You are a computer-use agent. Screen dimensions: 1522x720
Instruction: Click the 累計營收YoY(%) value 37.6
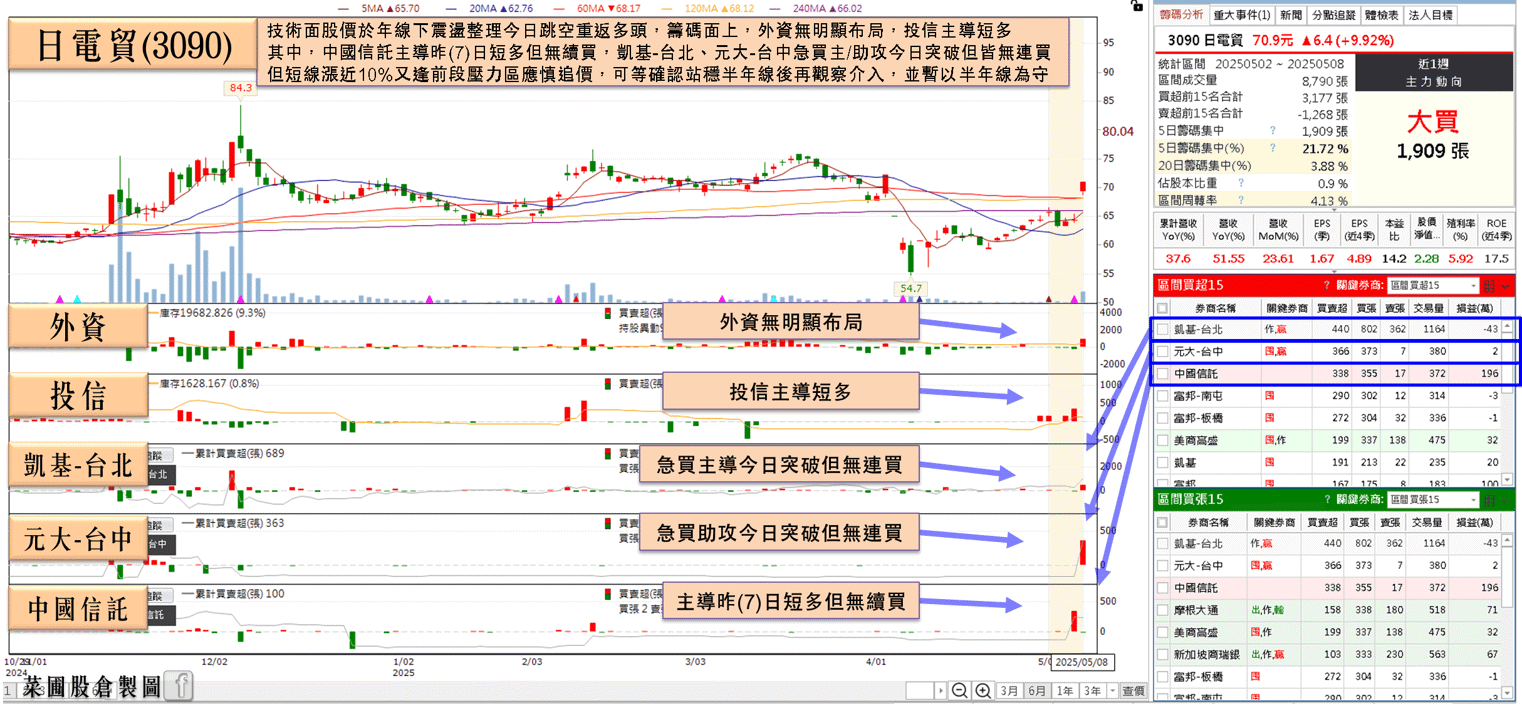click(1178, 259)
